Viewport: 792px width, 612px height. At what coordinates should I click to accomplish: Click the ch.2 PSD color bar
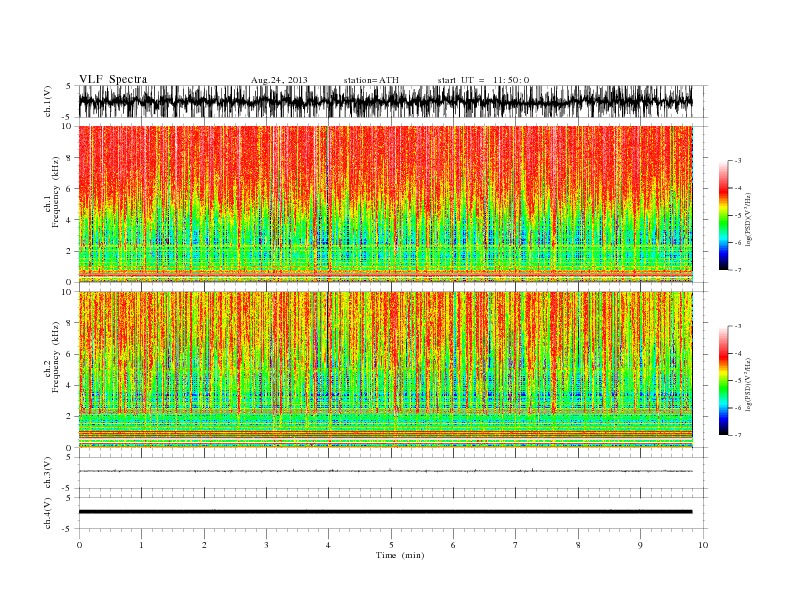(x=723, y=381)
